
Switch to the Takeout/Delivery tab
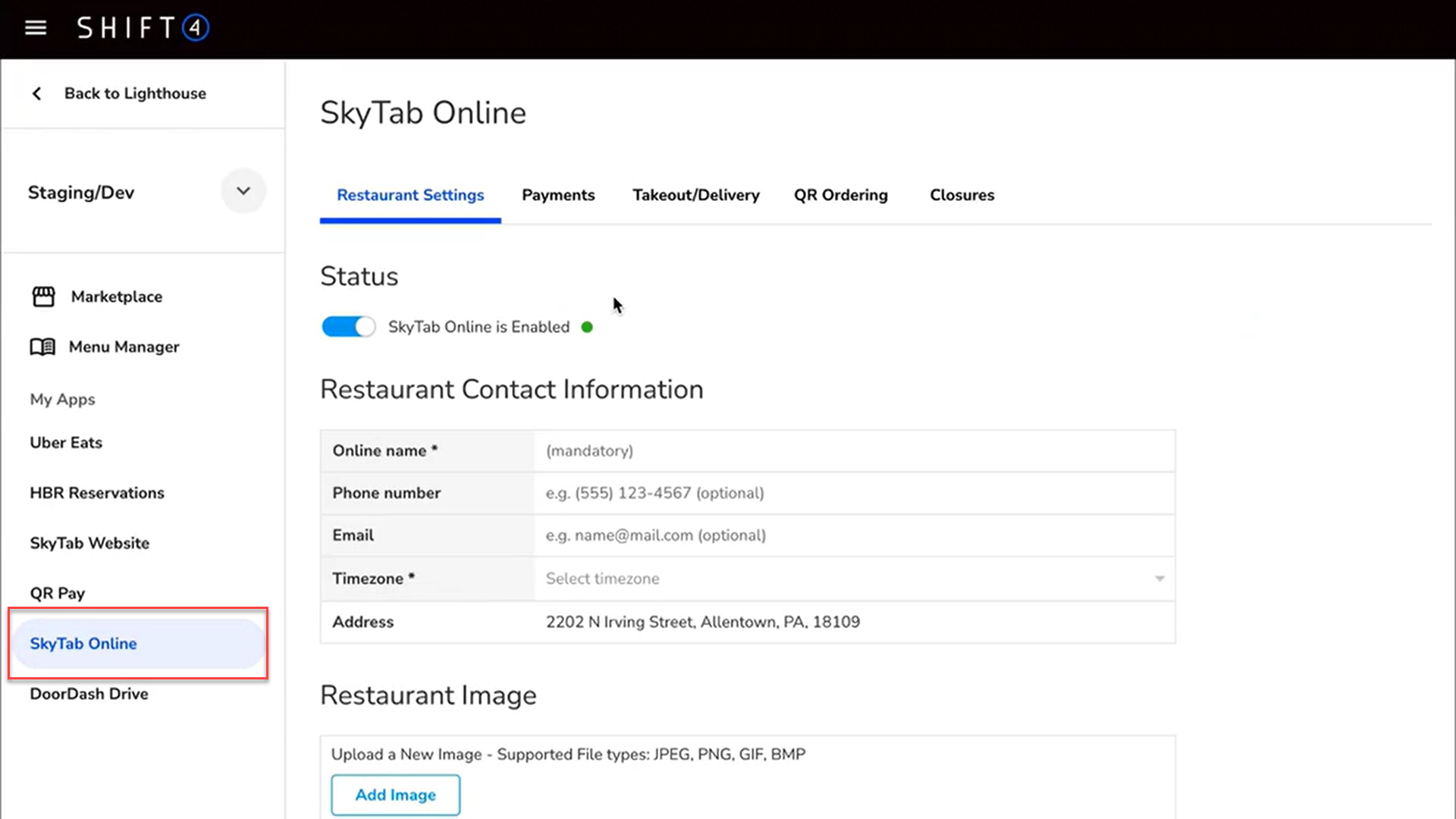[695, 195]
